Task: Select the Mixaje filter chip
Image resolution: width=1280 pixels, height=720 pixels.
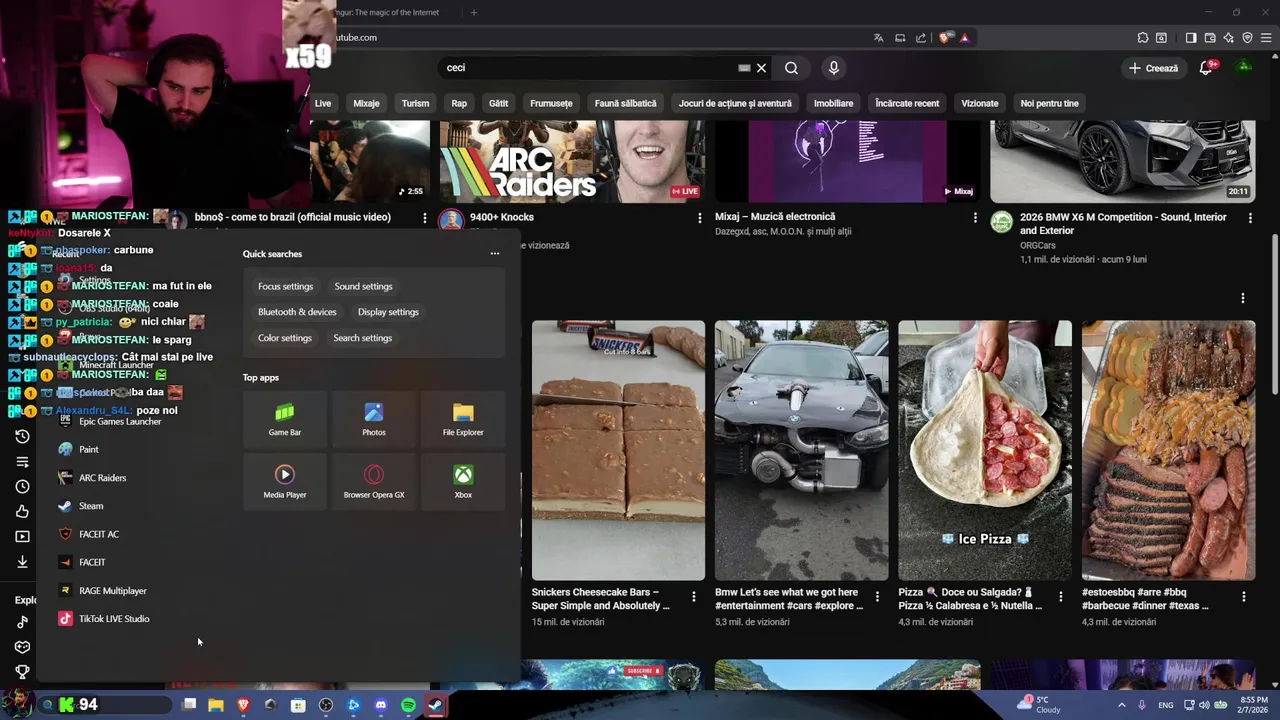Action: click(366, 103)
